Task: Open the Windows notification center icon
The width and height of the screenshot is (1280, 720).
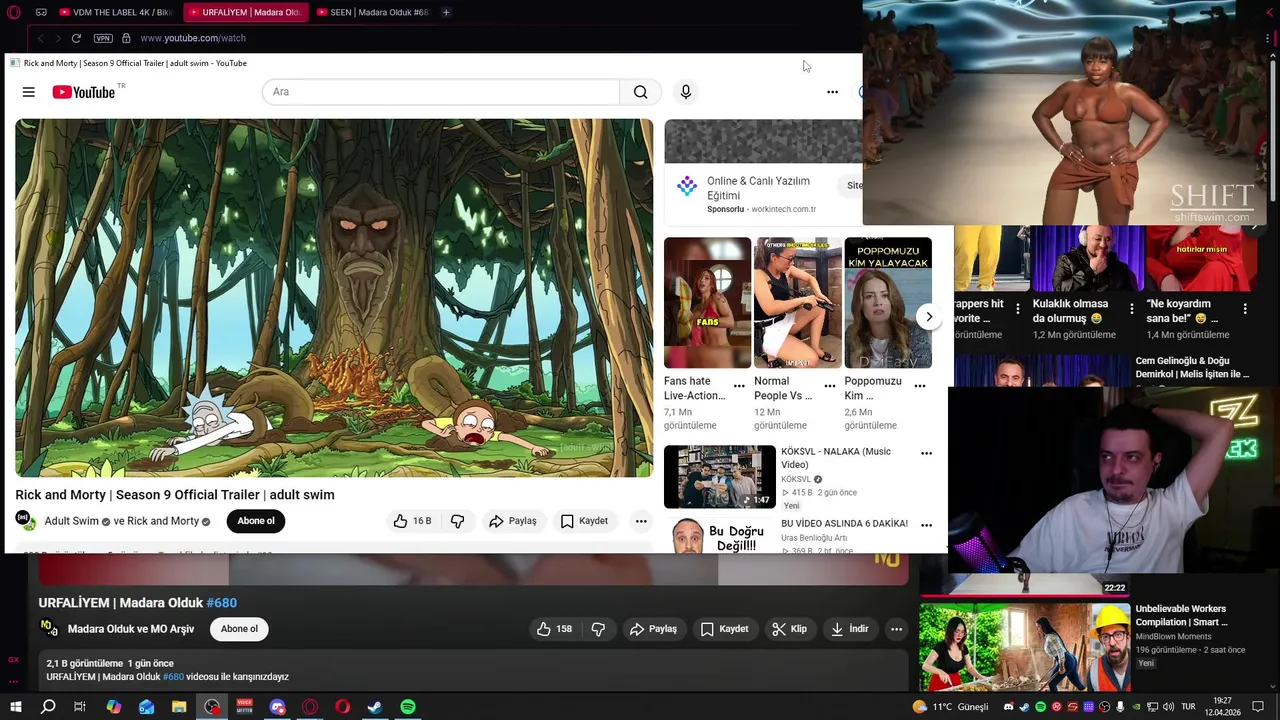Action: [x=1257, y=707]
